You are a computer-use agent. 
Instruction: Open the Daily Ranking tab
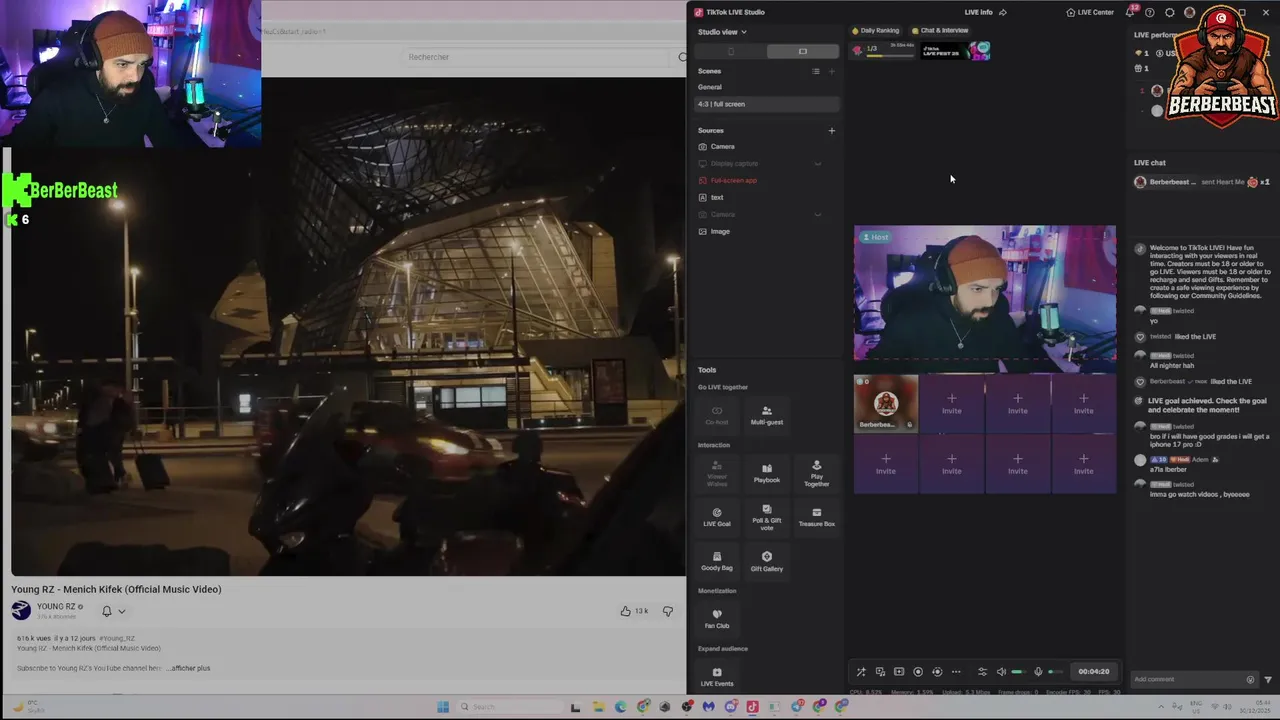(x=876, y=30)
